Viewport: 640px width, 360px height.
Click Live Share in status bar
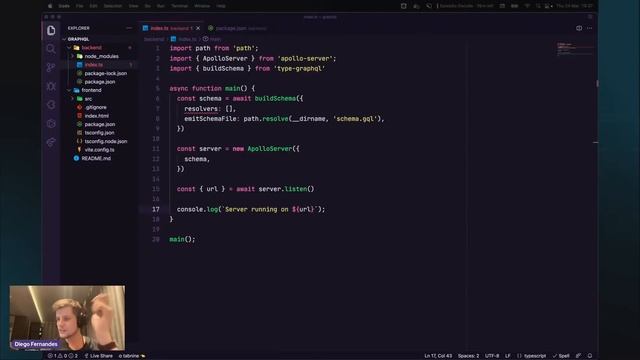coord(98,356)
